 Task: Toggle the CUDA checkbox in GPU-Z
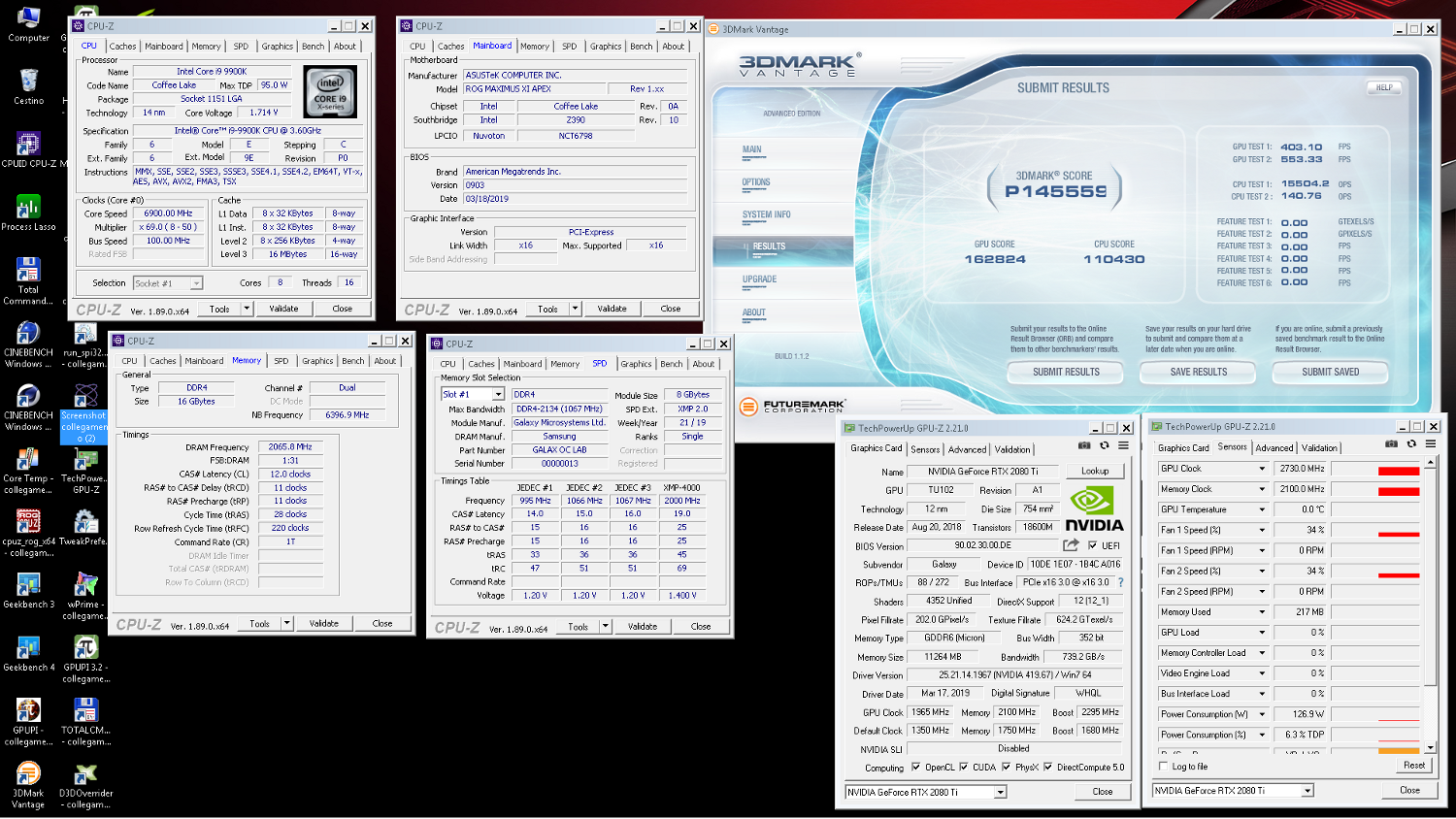coord(963,767)
